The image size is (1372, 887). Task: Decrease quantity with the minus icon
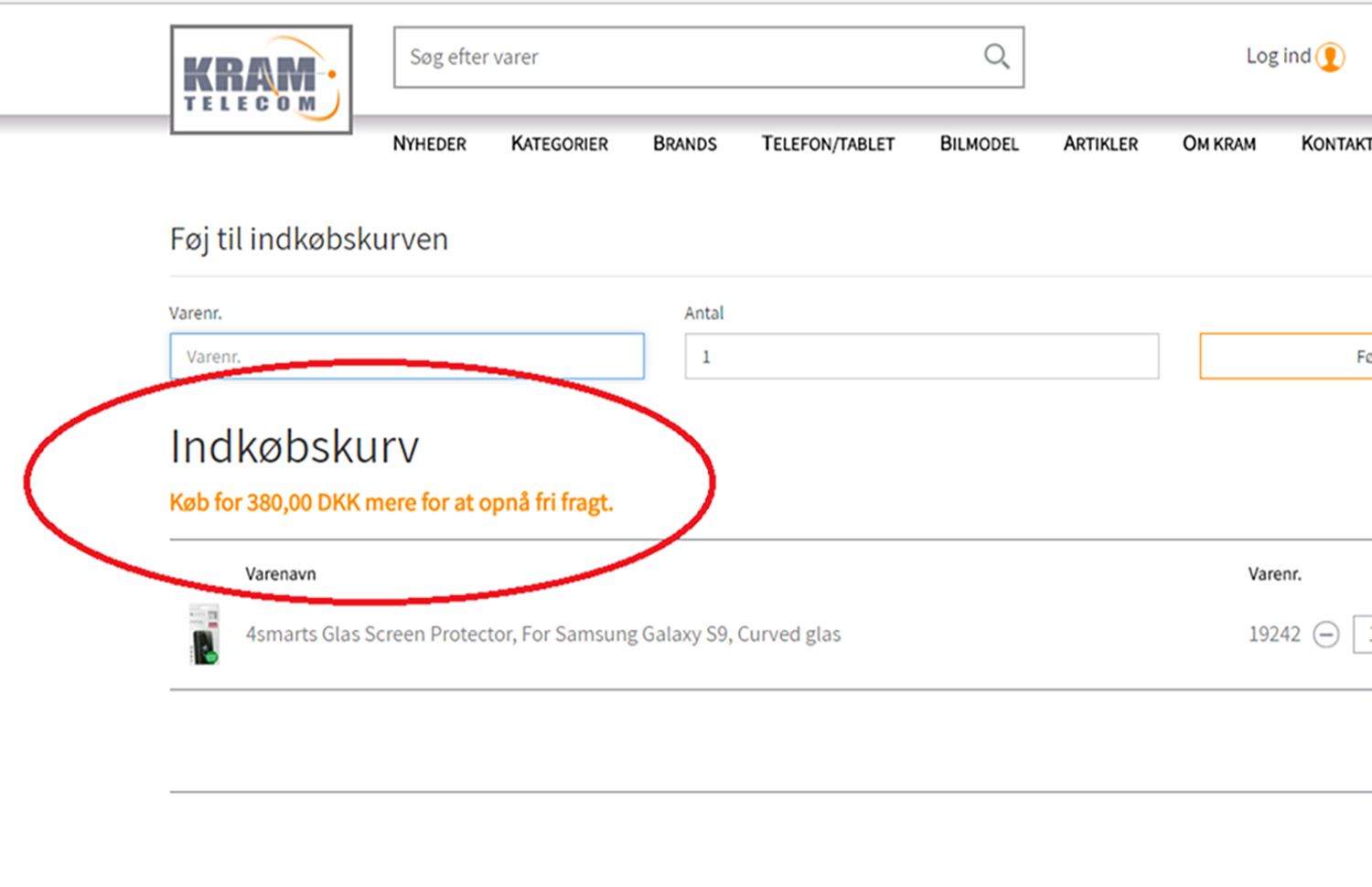(1325, 634)
